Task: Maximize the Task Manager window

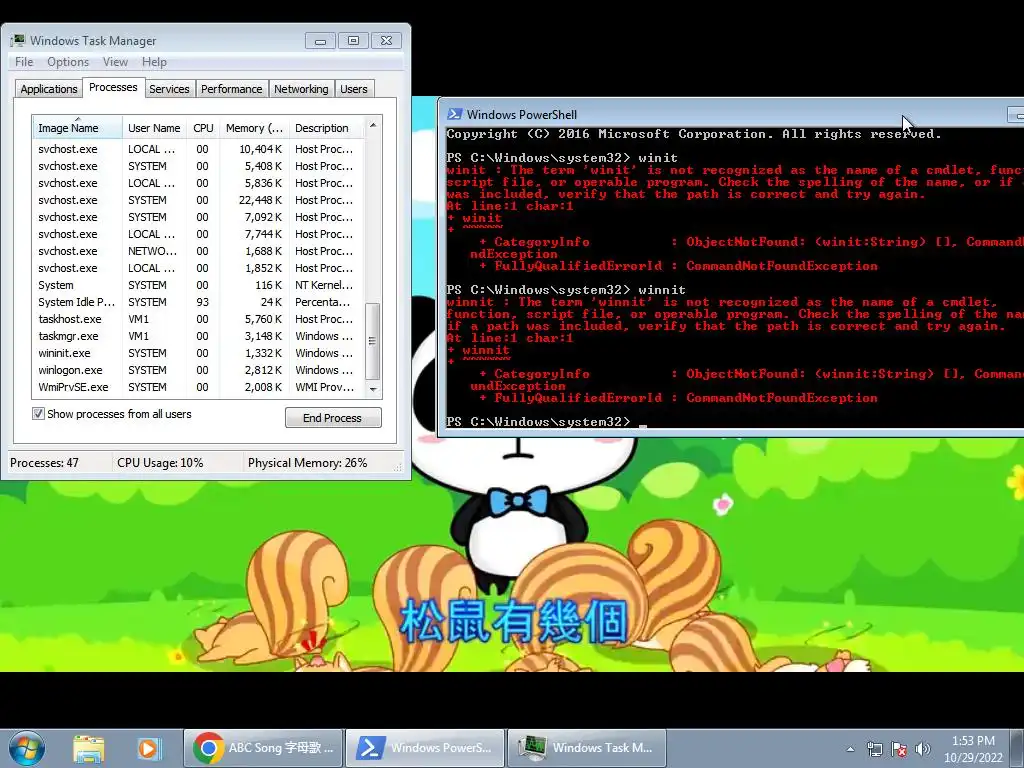Action: tap(353, 40)
